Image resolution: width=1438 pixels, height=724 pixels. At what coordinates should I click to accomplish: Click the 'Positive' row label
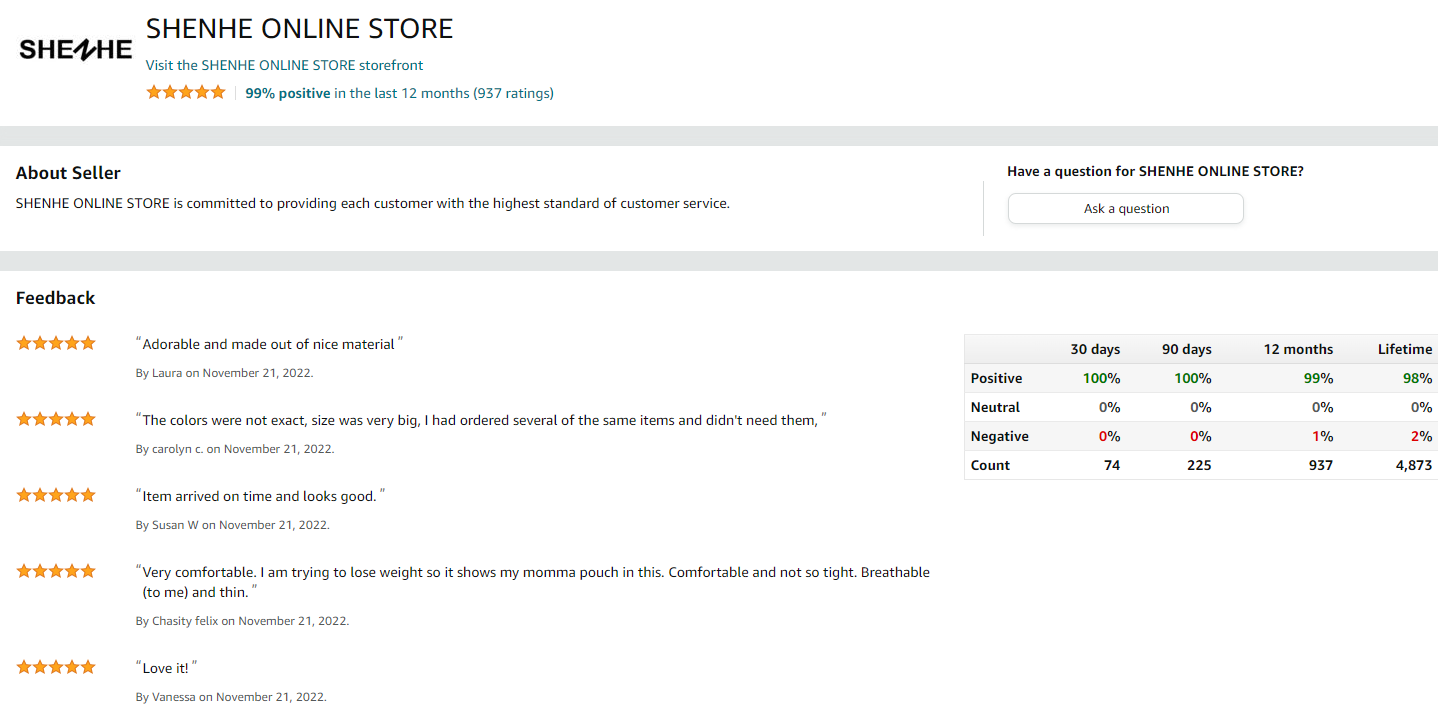point(996,378)
